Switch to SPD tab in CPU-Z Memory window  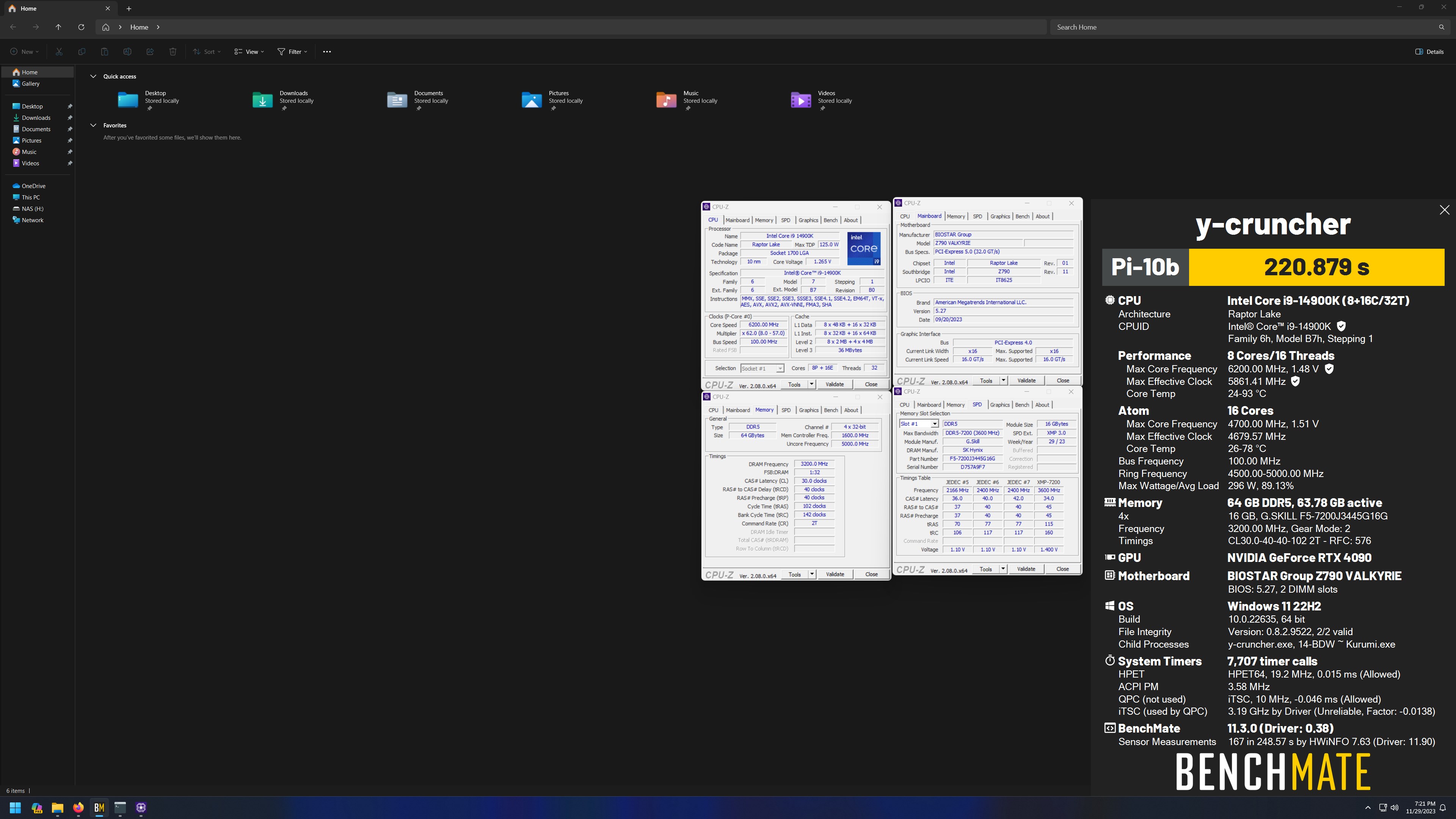[x=786, y=410]
